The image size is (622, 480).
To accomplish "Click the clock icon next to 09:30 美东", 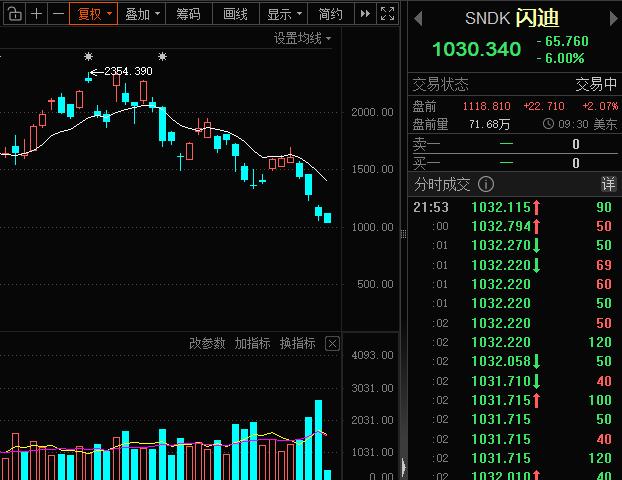I will tap(548, 124).
